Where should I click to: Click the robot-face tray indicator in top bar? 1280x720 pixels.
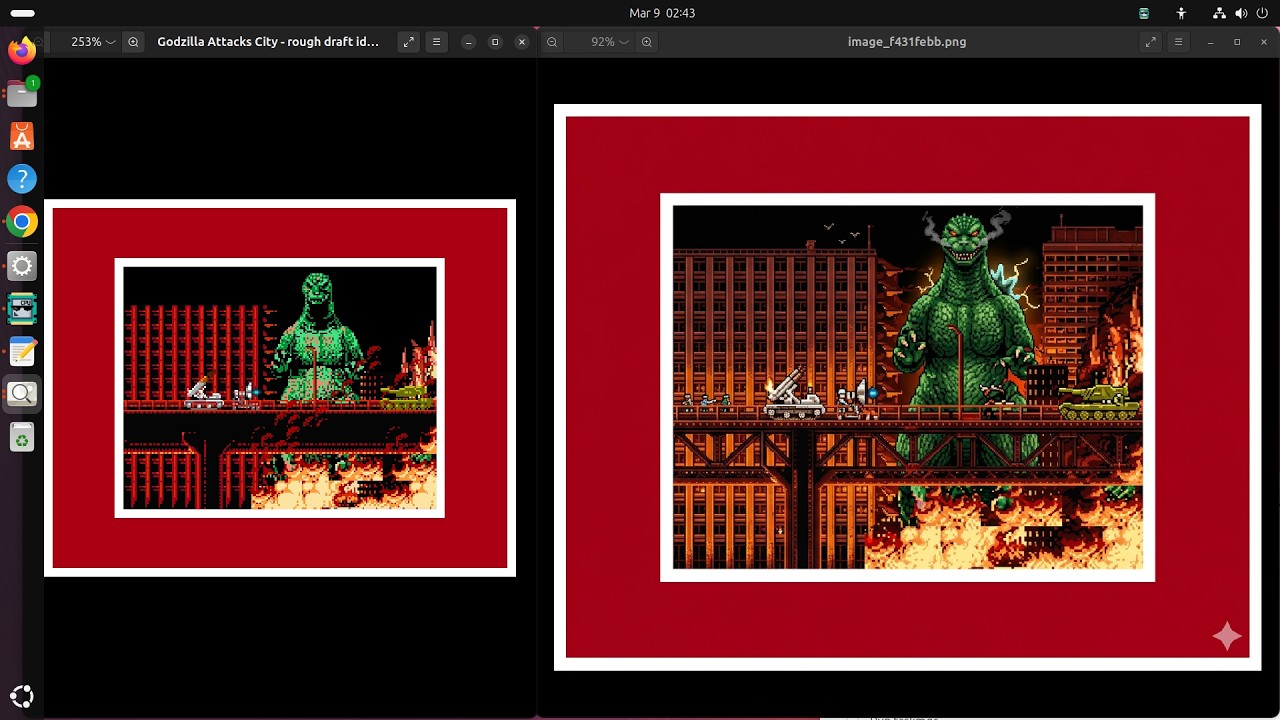[1144, 13]
